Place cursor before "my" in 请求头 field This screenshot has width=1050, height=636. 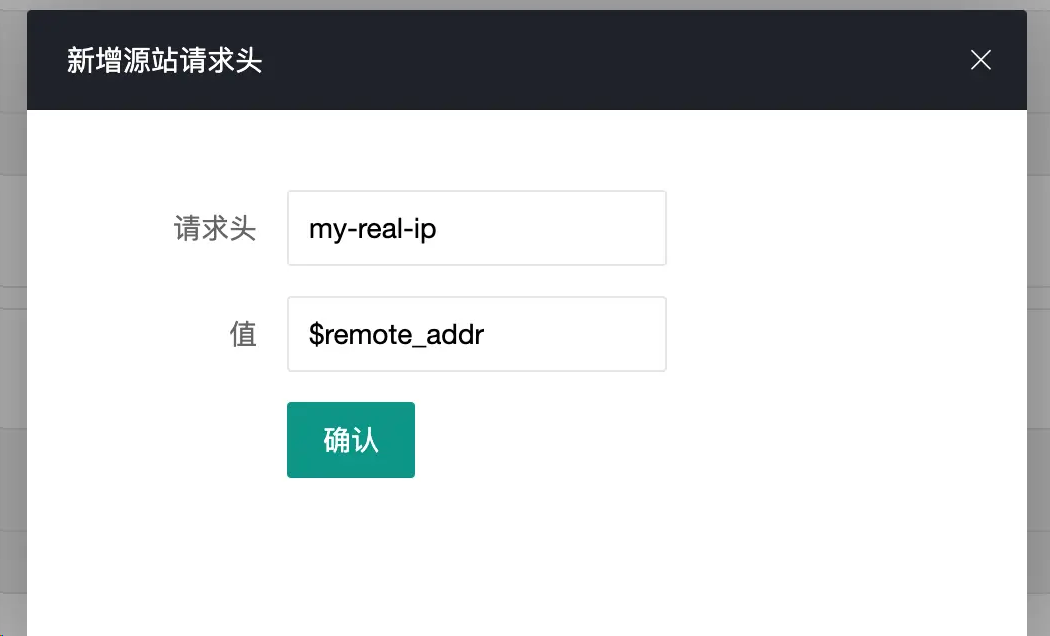tap(309, 229)
